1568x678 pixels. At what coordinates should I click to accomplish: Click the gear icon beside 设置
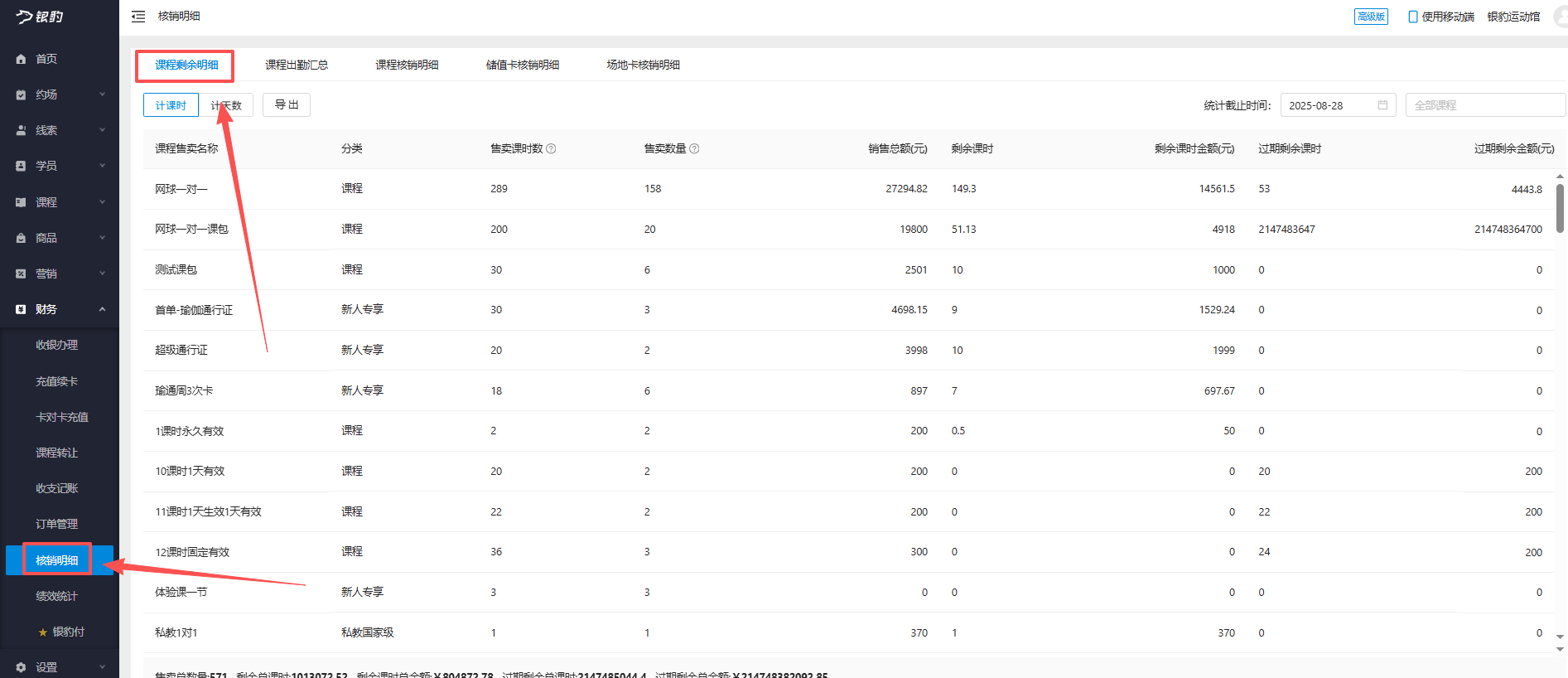[x=21, y=667]
